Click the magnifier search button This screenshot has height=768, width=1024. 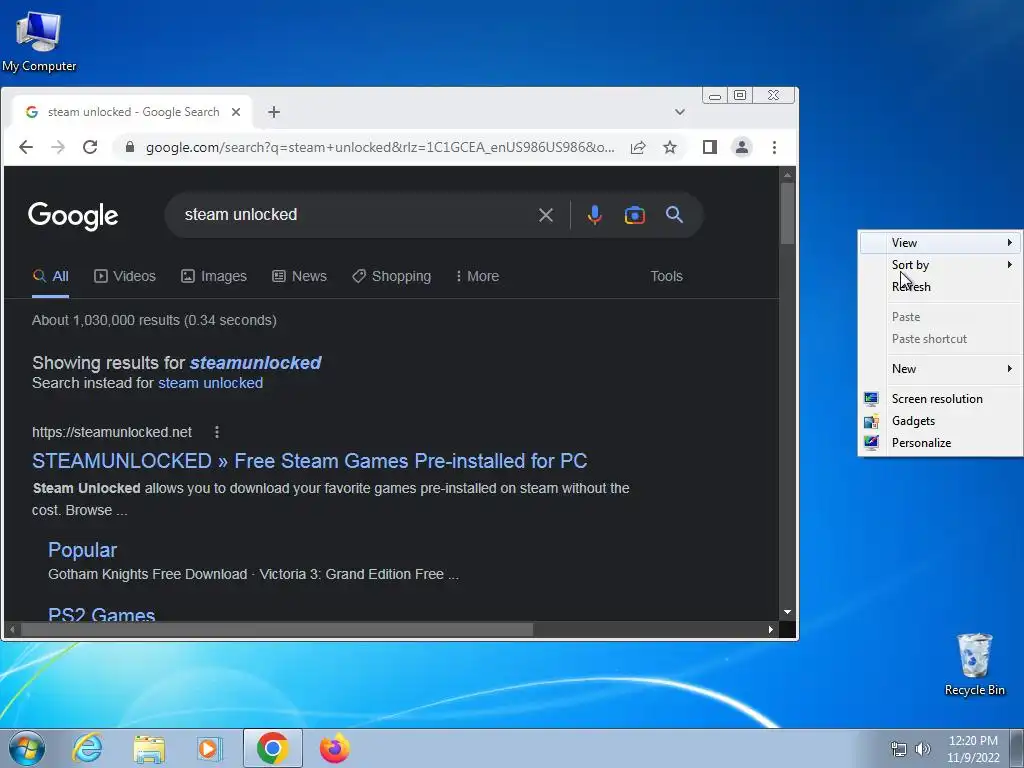674,215
